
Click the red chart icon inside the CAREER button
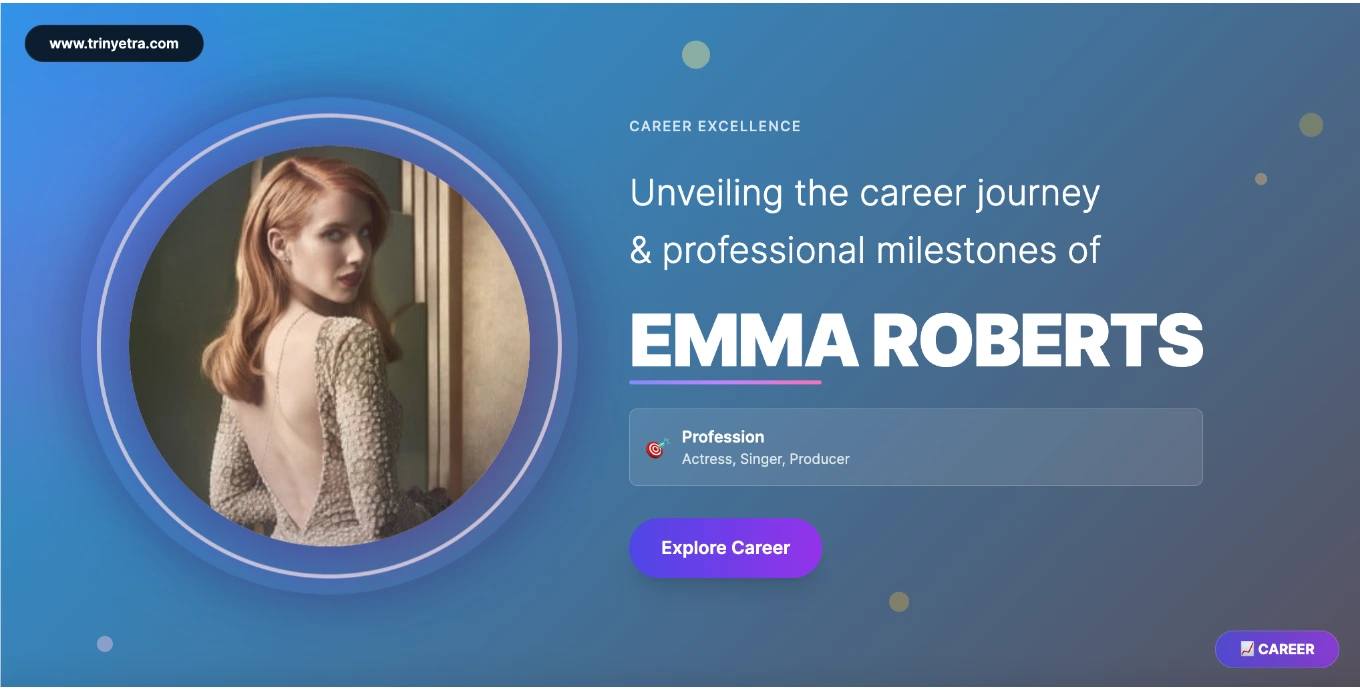coord(1248,648)
